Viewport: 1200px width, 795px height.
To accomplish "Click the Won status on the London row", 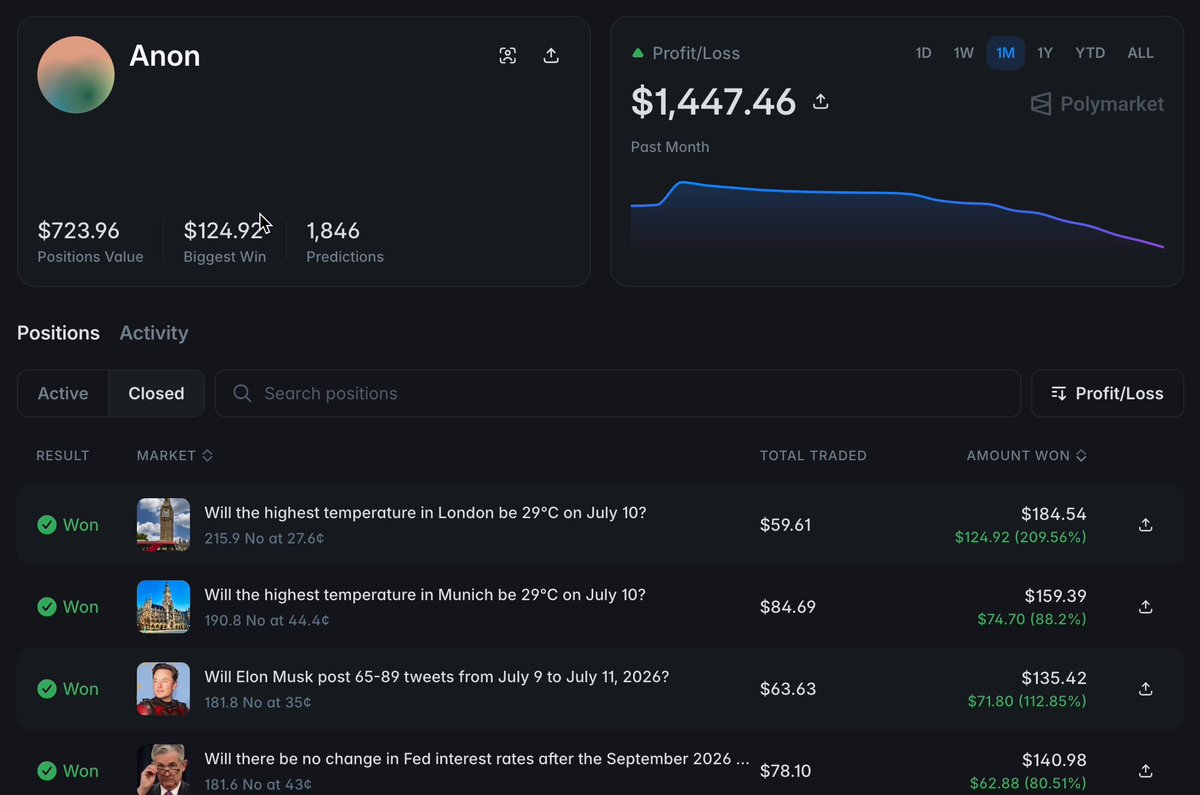I will 68,525.
